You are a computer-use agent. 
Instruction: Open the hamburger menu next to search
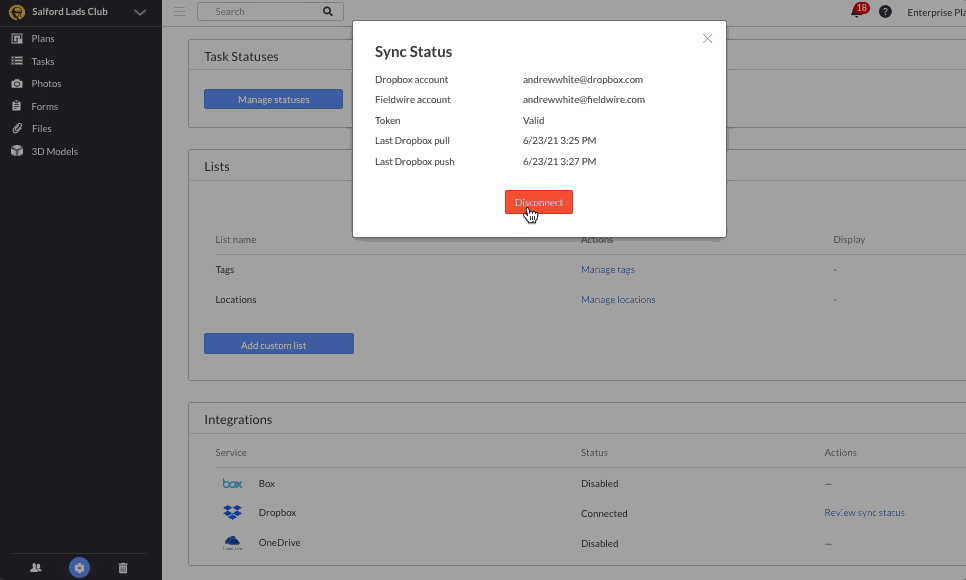pos(179,12)
